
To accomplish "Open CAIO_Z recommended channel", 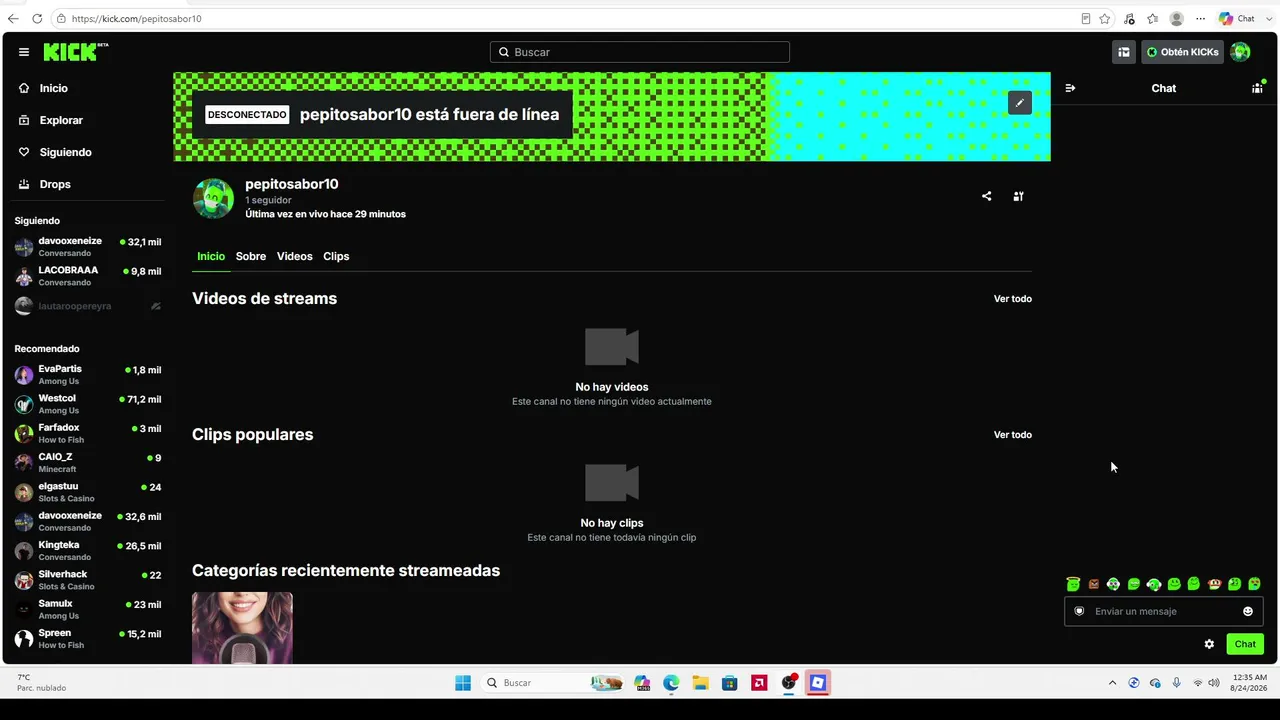I will click(x=88, y=463).
